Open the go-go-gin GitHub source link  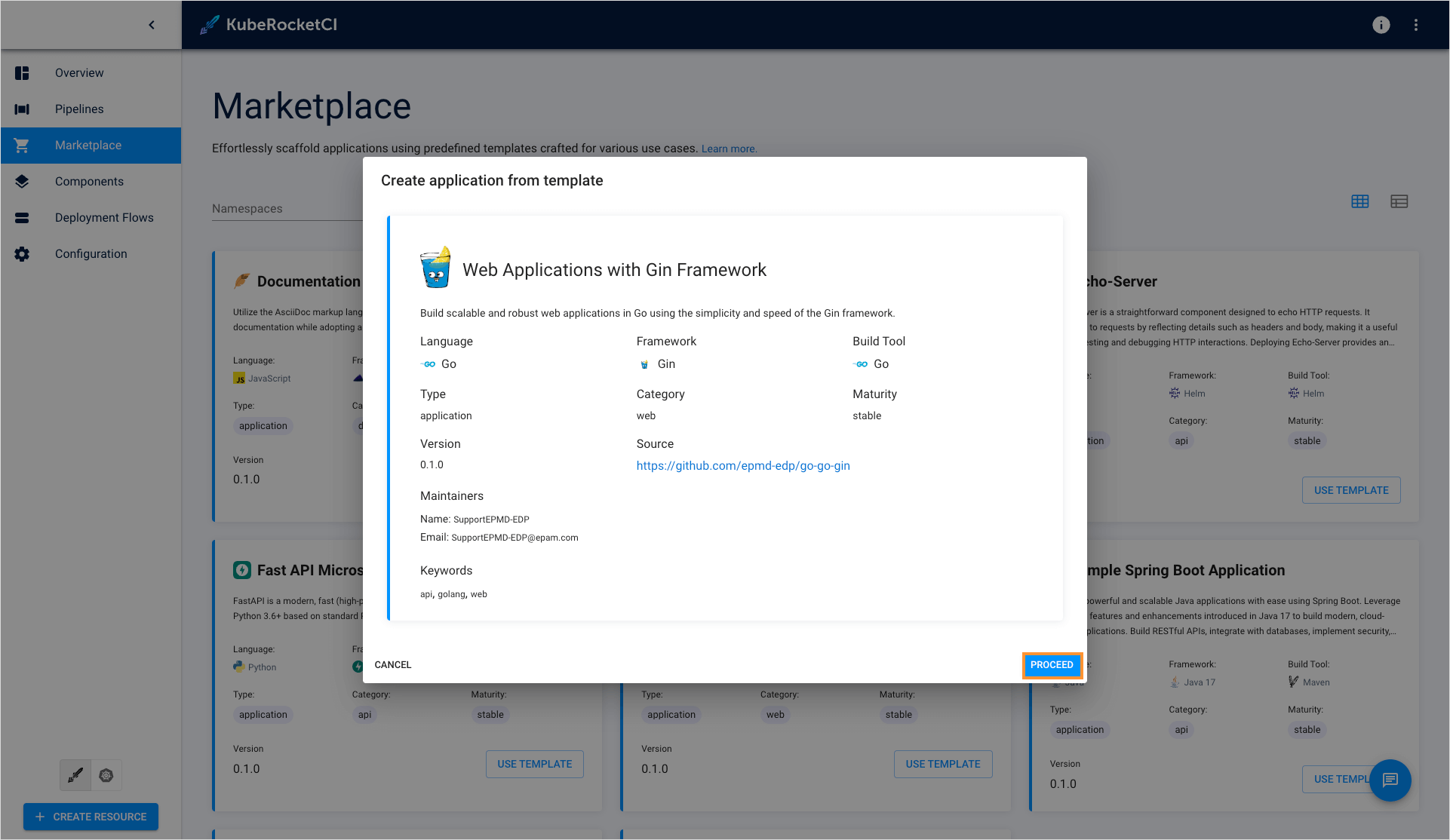click(x=742, y=465)
